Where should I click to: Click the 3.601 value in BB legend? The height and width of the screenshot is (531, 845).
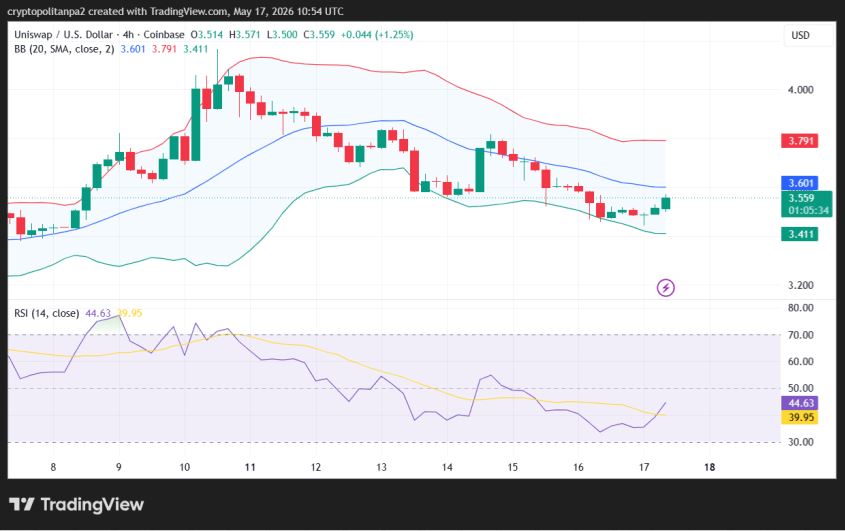pos(133,49)
